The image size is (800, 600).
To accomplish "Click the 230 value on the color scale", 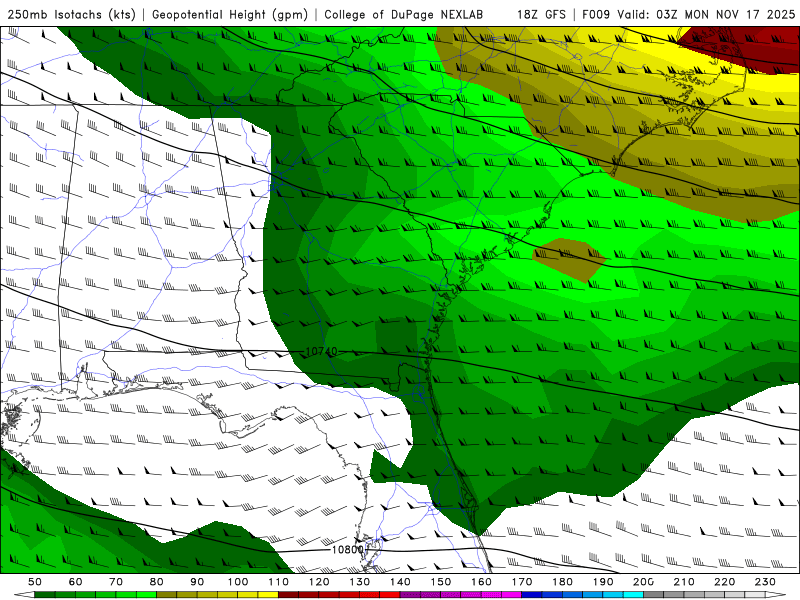I will coord(765,582).
